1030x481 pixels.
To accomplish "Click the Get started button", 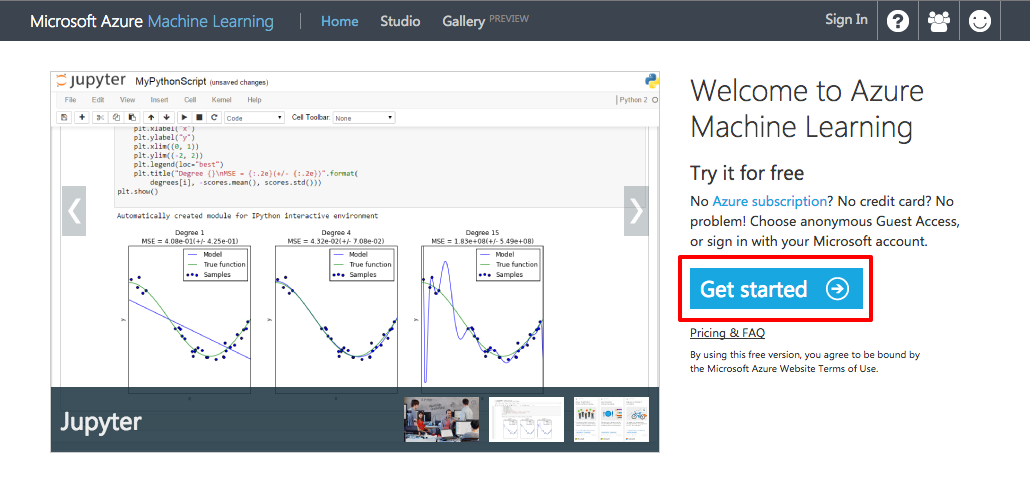I will pos(775,289).
